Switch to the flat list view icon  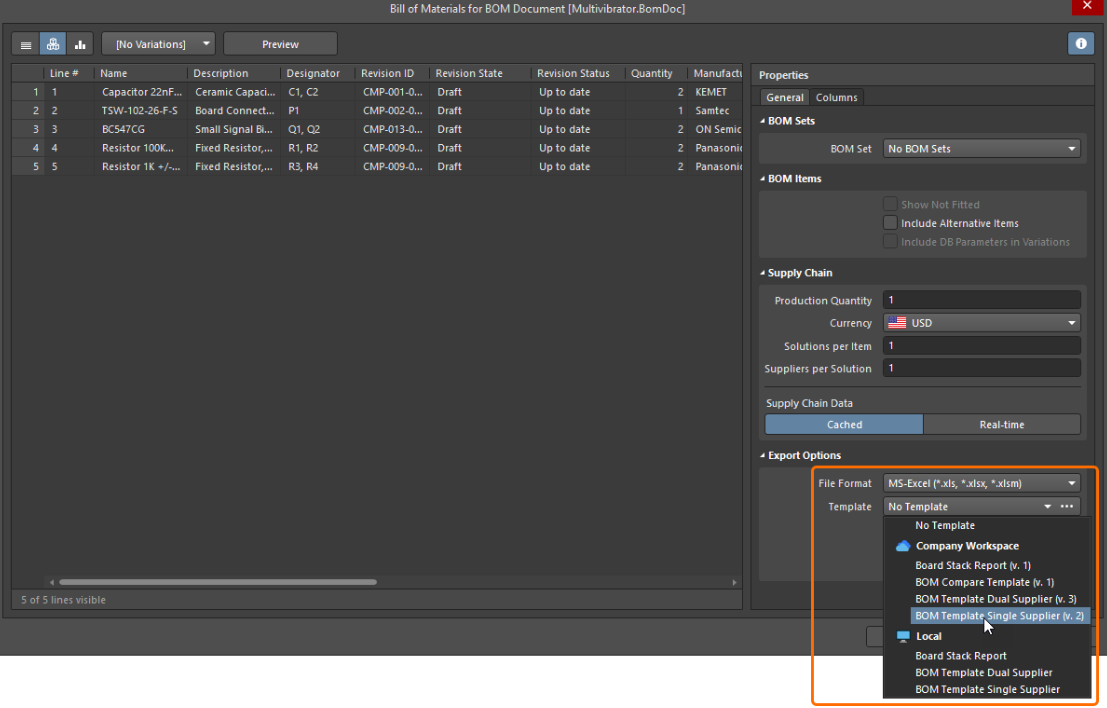pyautogui.click(x=26, y=44)
